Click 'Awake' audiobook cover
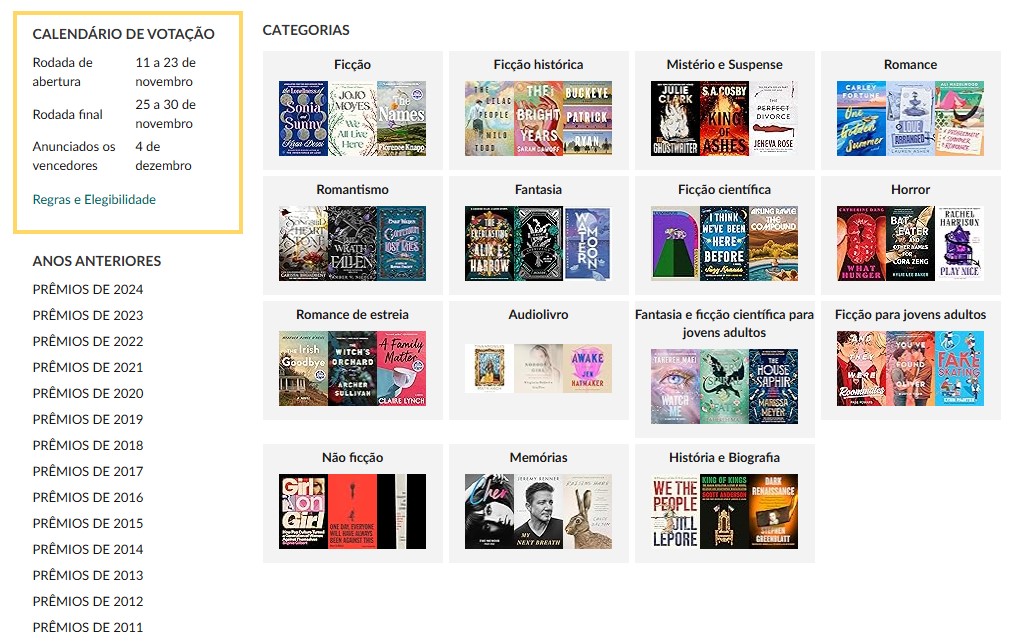 pos(587,368)
